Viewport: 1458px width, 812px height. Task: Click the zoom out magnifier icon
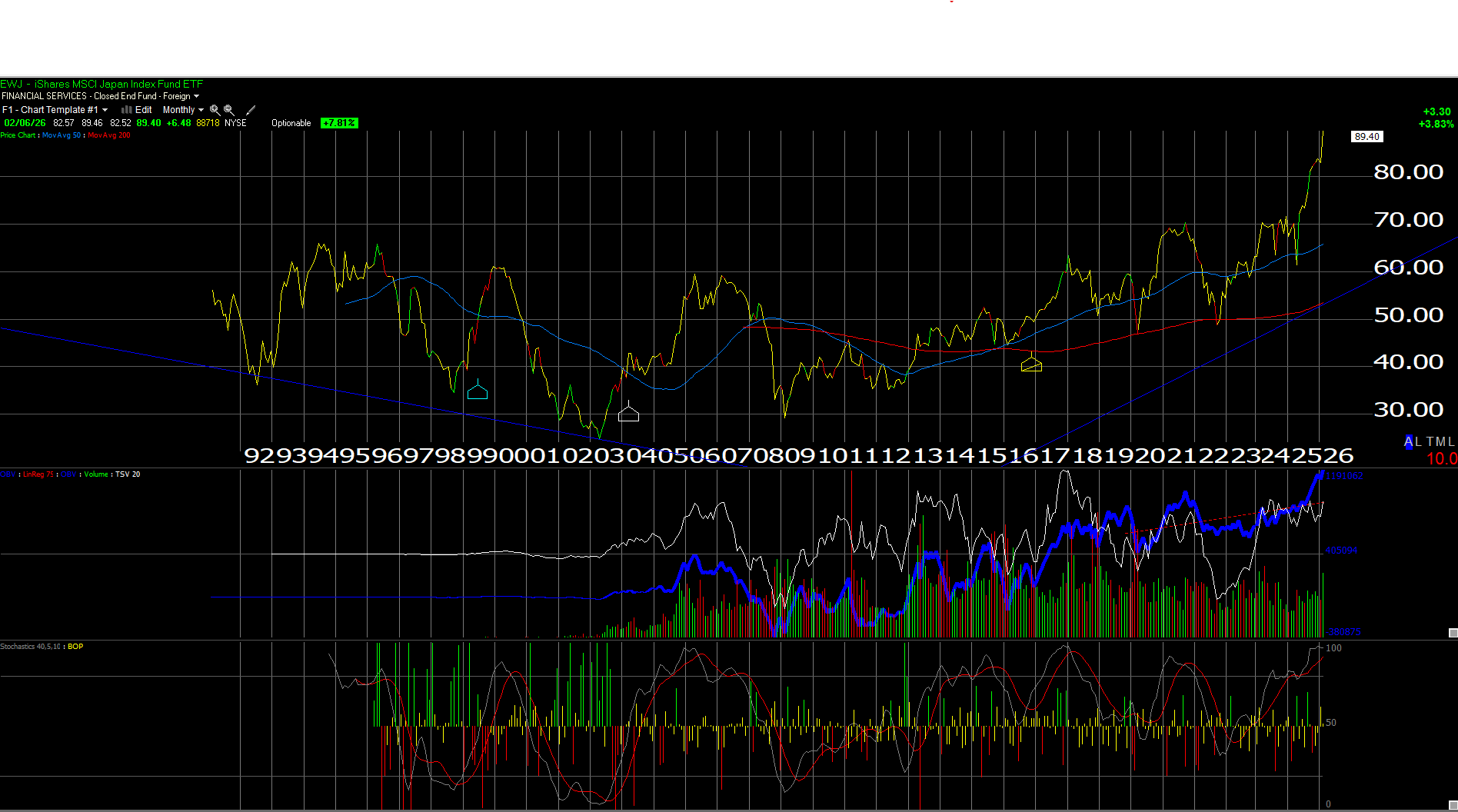[228, 110]
